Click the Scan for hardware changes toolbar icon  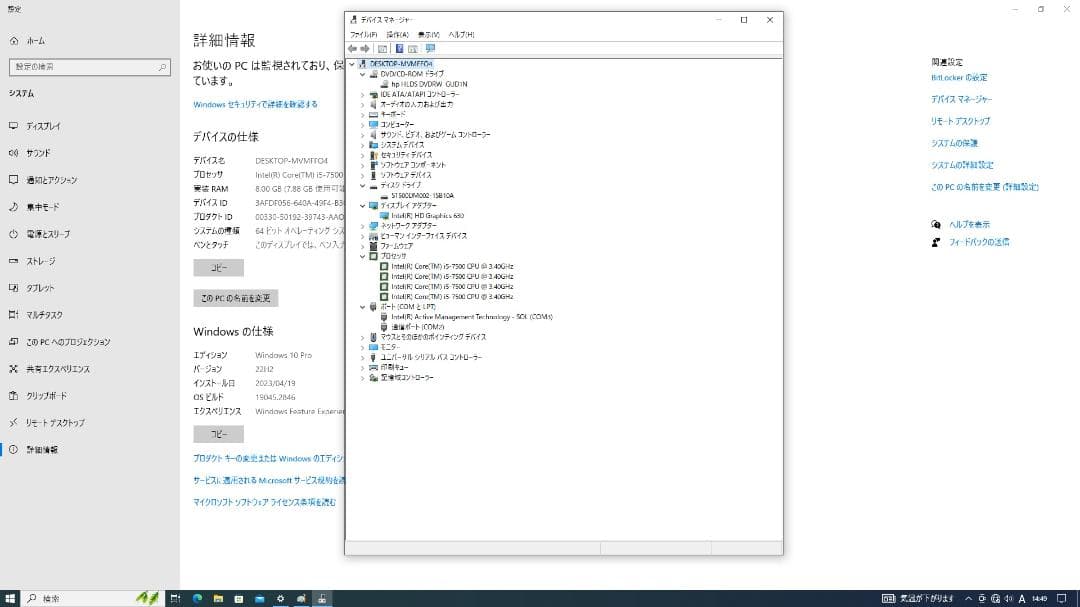tap(430, 49)
